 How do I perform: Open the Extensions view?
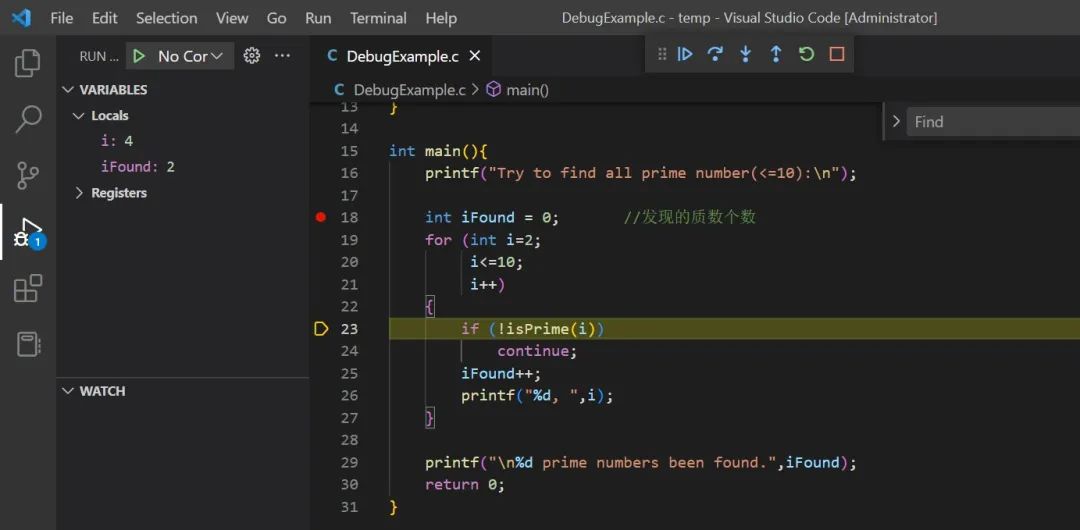click(28, 288)
